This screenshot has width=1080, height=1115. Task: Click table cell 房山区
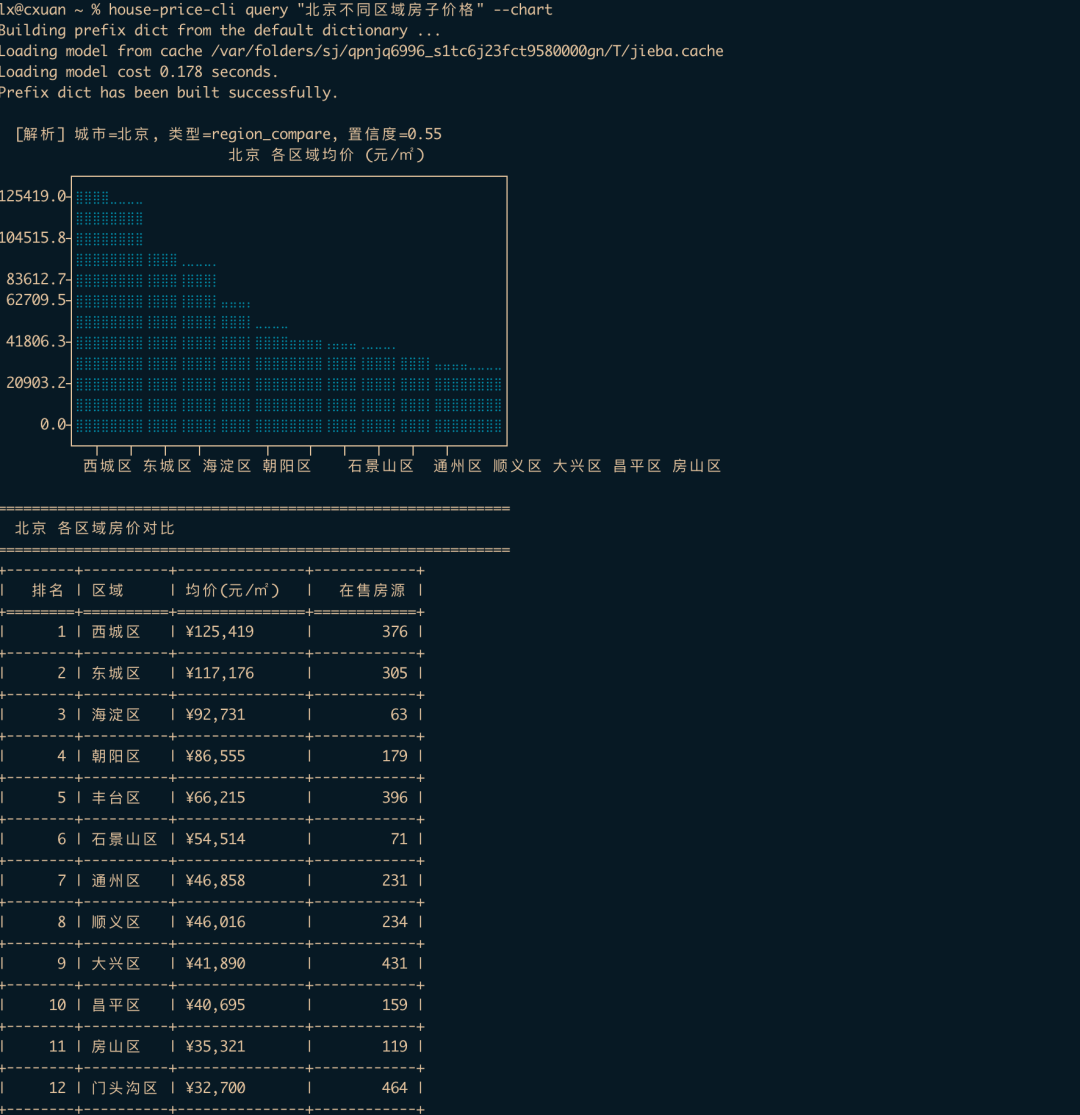pyautogui.click(x=116, y=1047)
